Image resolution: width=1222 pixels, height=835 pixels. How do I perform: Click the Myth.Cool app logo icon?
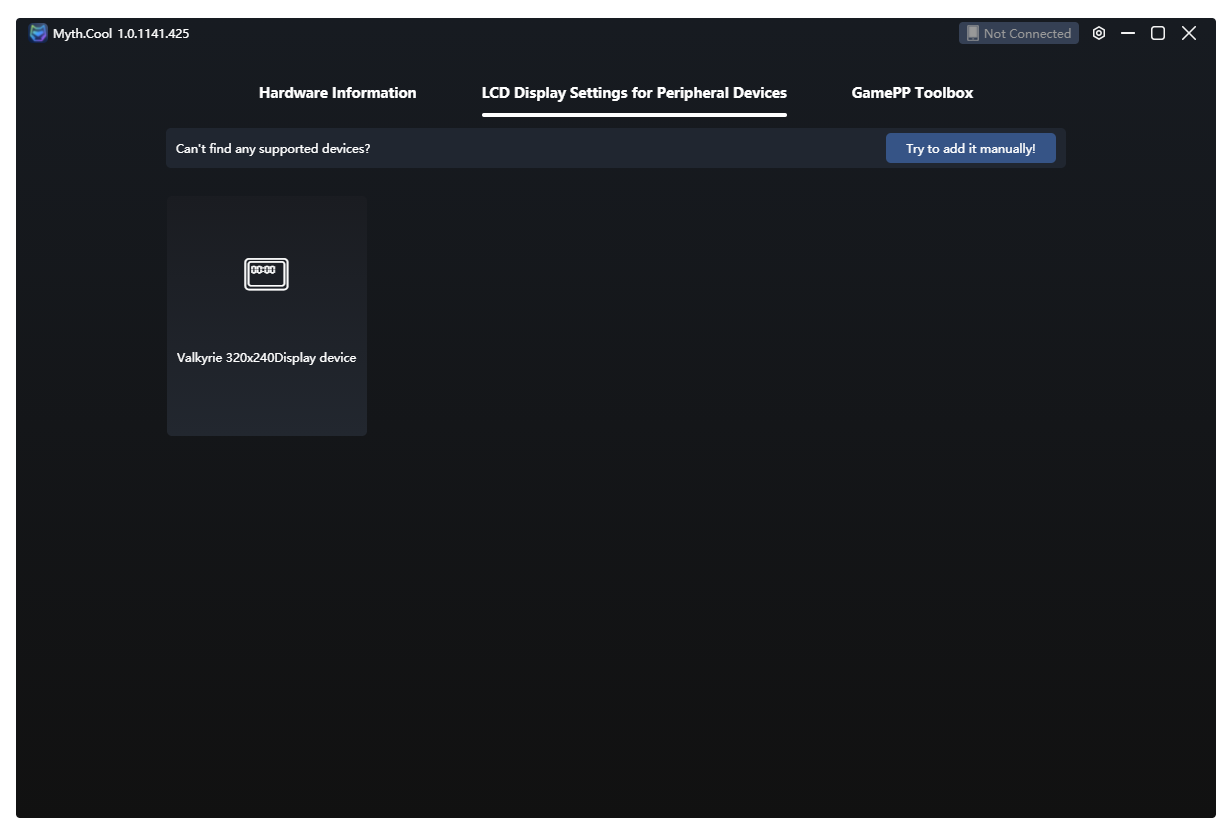(x=38, y=33)
